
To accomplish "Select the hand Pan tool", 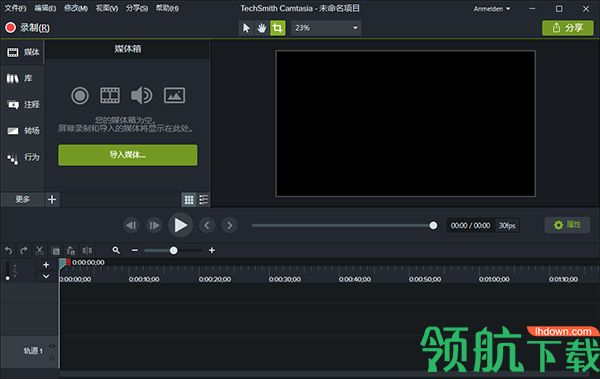I will (262, 28).
